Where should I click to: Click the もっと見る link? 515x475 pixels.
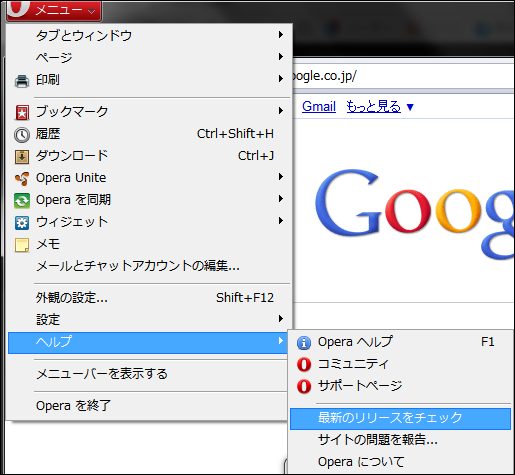point(373,107)
